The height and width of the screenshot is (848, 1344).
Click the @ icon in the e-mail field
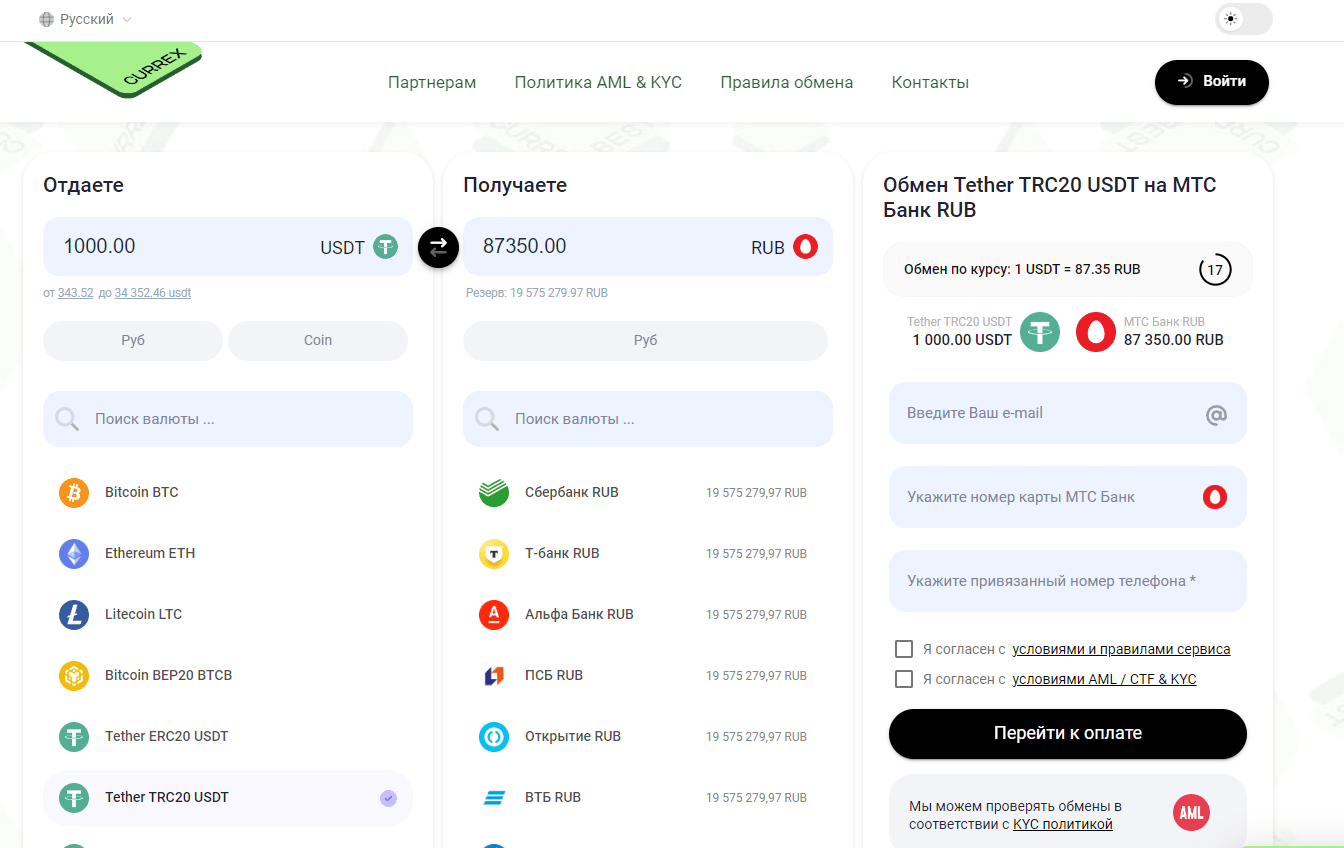(x=1216, y=414)
